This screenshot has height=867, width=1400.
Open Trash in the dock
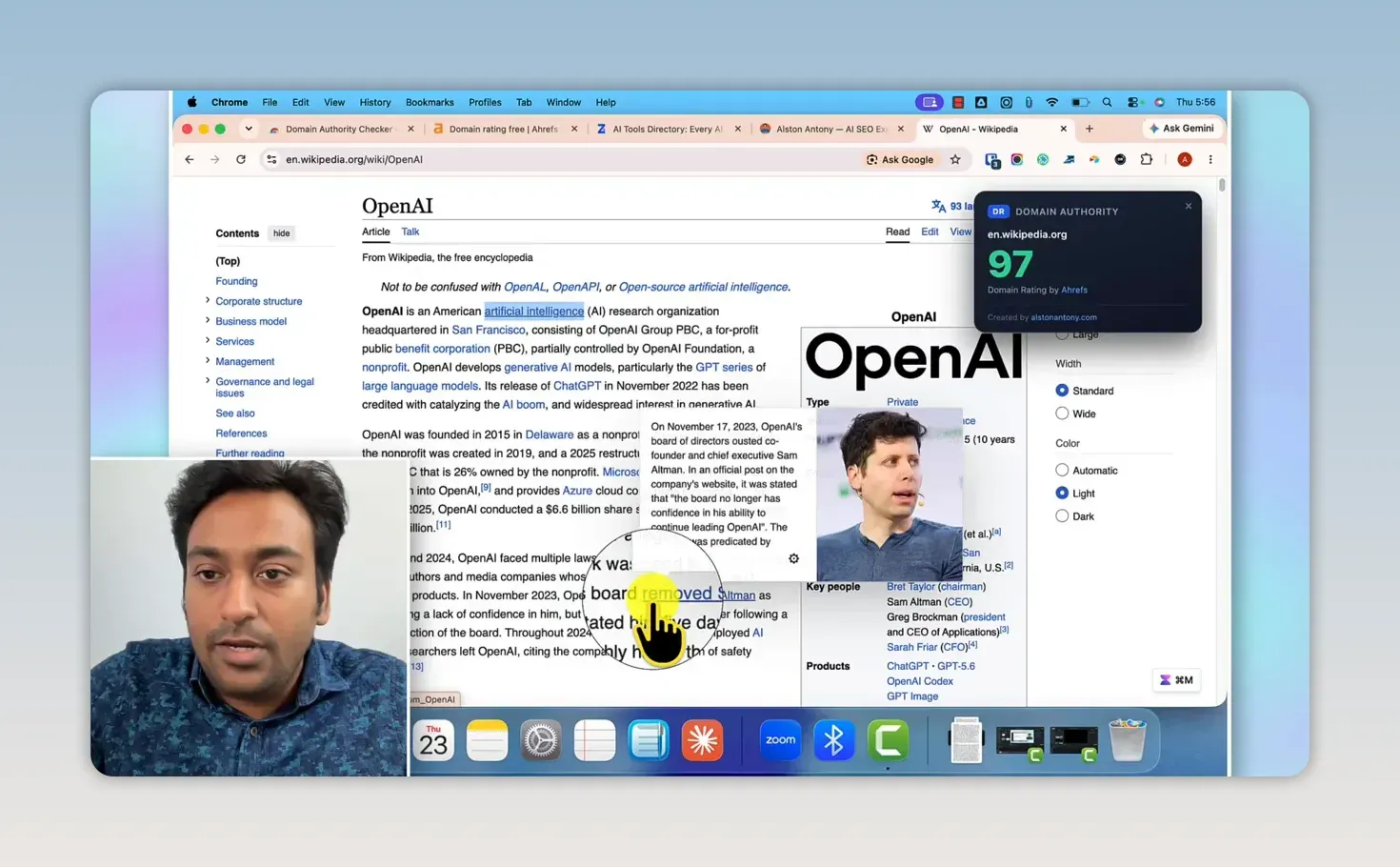(1128, 740)
